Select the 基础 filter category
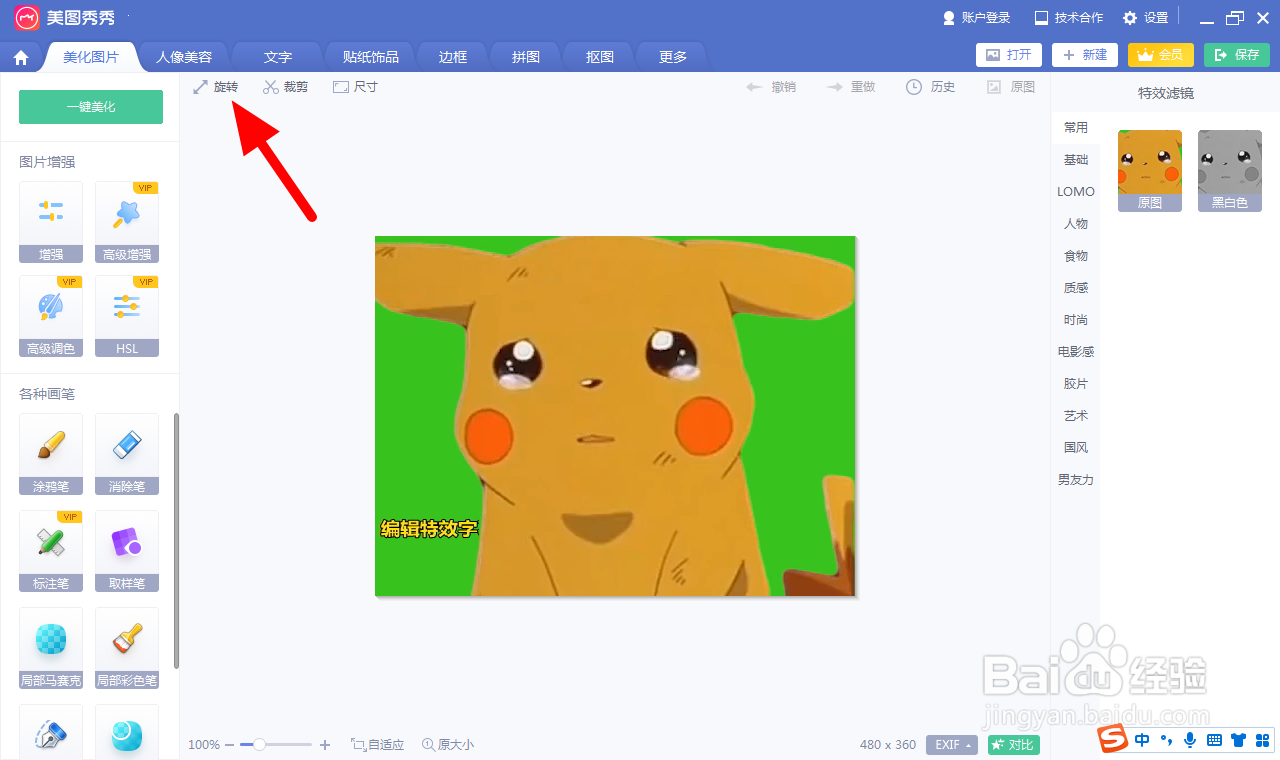 [x=1076, y=160]
